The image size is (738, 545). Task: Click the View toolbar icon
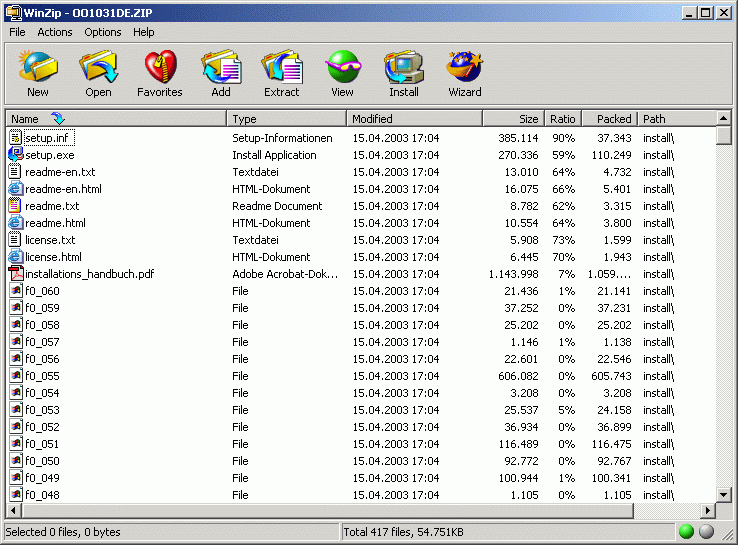(343, 67)
